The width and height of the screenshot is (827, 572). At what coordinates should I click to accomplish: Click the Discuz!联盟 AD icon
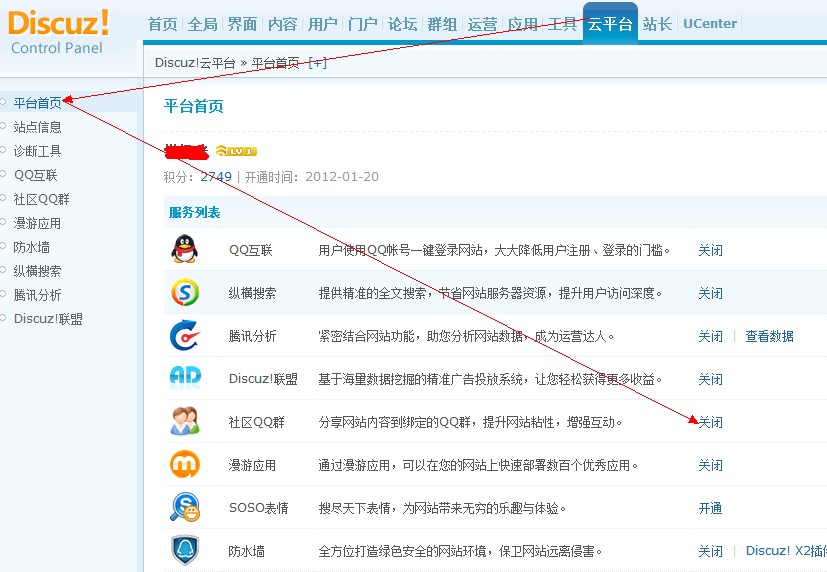pyautogui.click(x=185, y=377)
